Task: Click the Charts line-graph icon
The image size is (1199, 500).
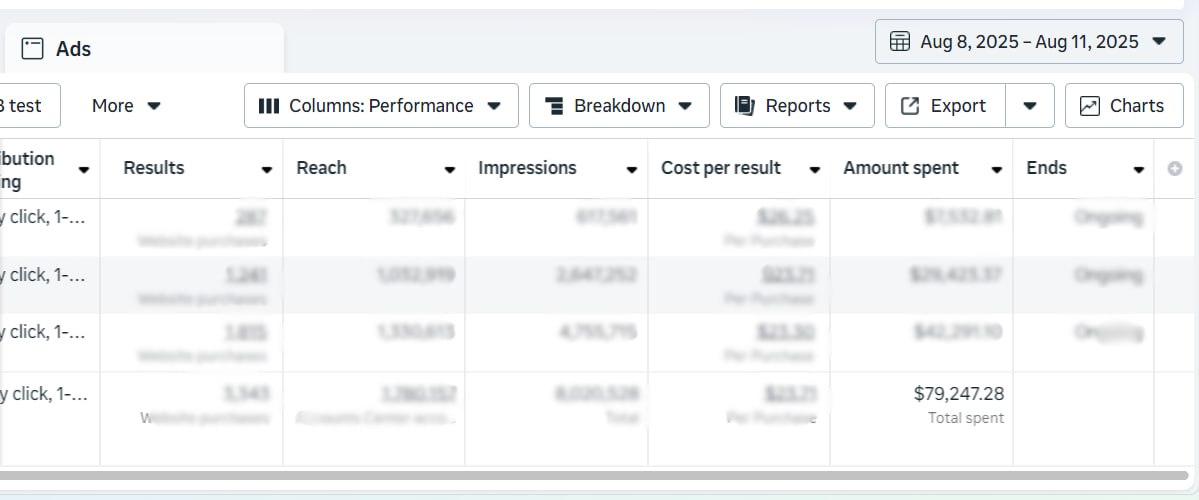Action: [1090, 106]
